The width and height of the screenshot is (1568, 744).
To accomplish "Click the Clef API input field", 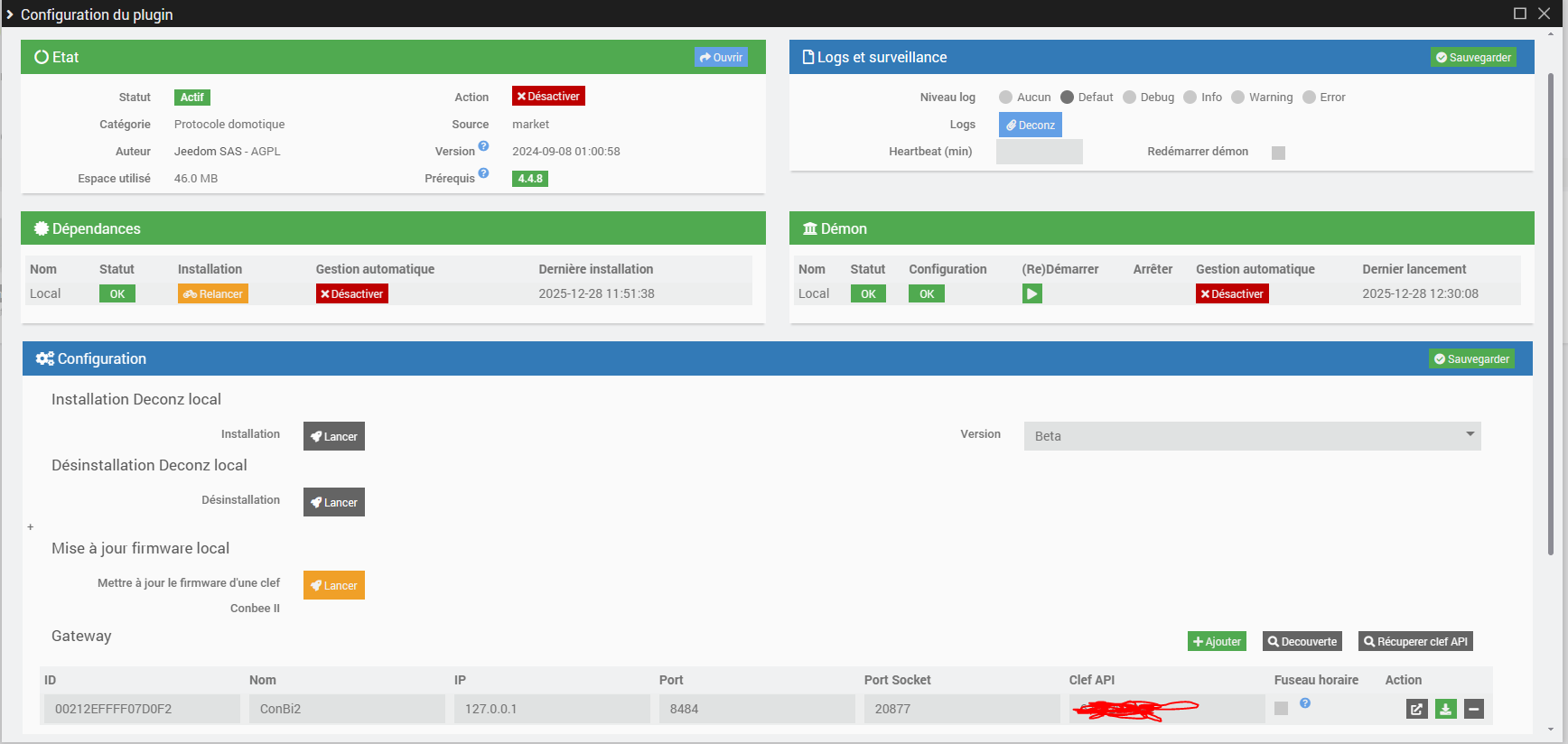I will click(x=1166, y=709).
